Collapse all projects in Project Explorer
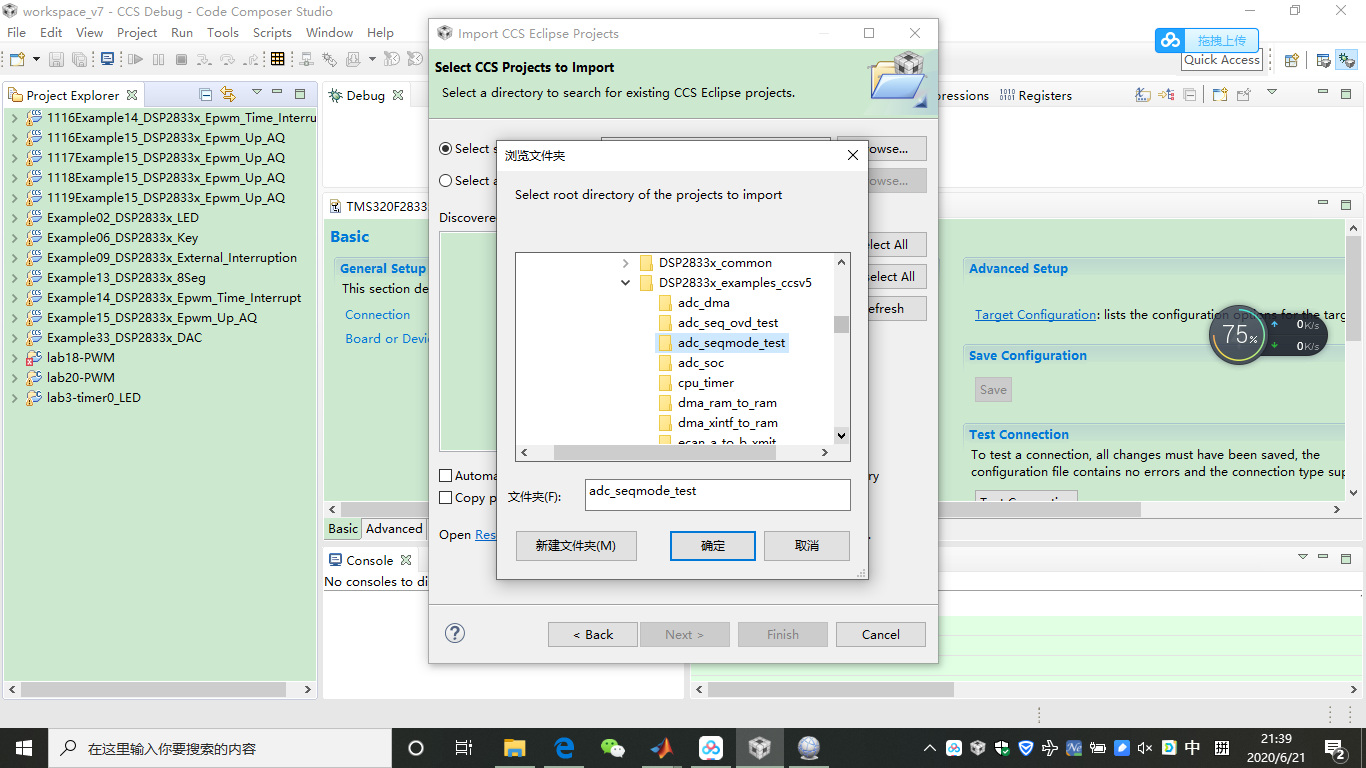Viewport: 1366px width, 768px height. point(204,93)
